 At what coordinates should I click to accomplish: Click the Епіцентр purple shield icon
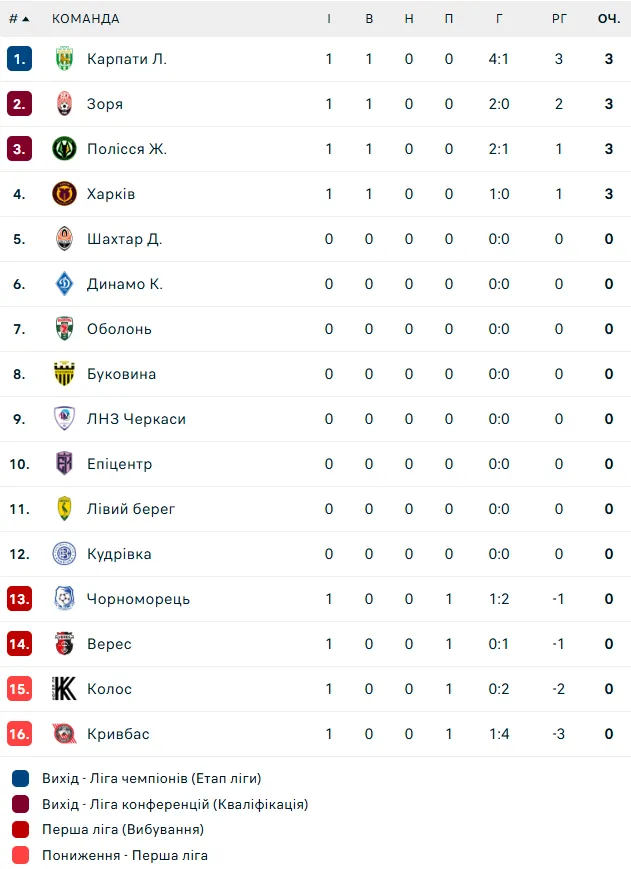point(64,463)
